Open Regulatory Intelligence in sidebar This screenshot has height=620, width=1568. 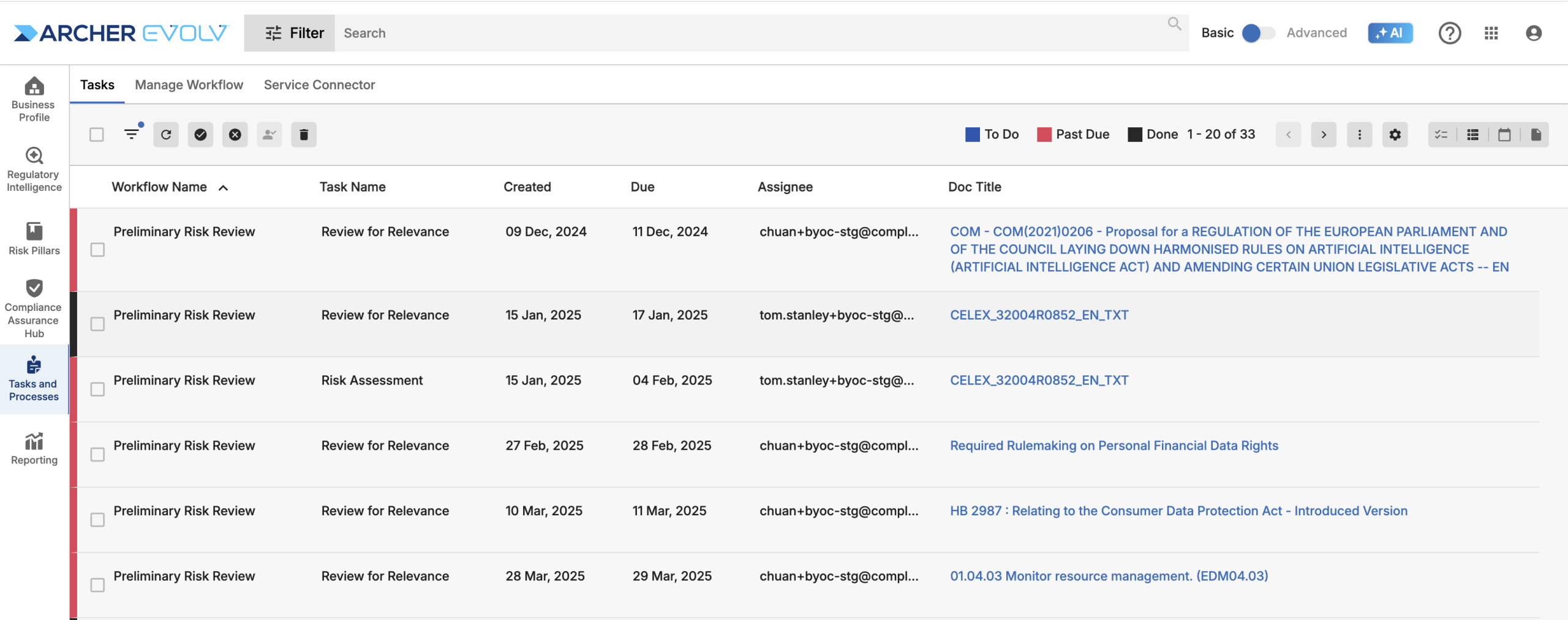[34, 170]
